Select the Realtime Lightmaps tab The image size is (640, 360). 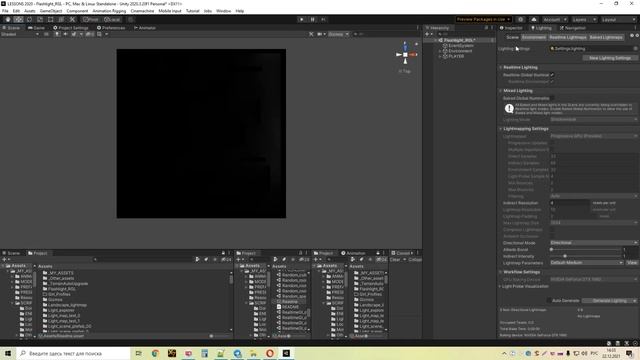pyautogui.click(x=567, y=37)
